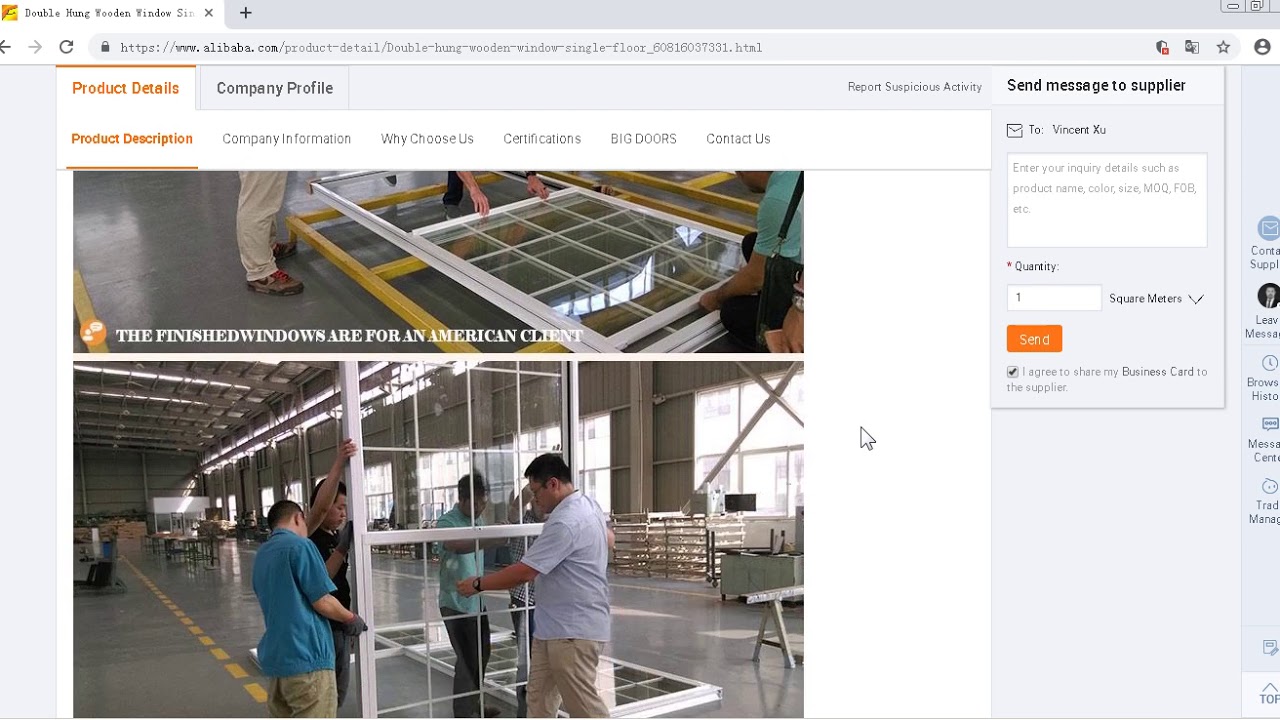Click the blocked content shield icon

tap(1162, 47)
